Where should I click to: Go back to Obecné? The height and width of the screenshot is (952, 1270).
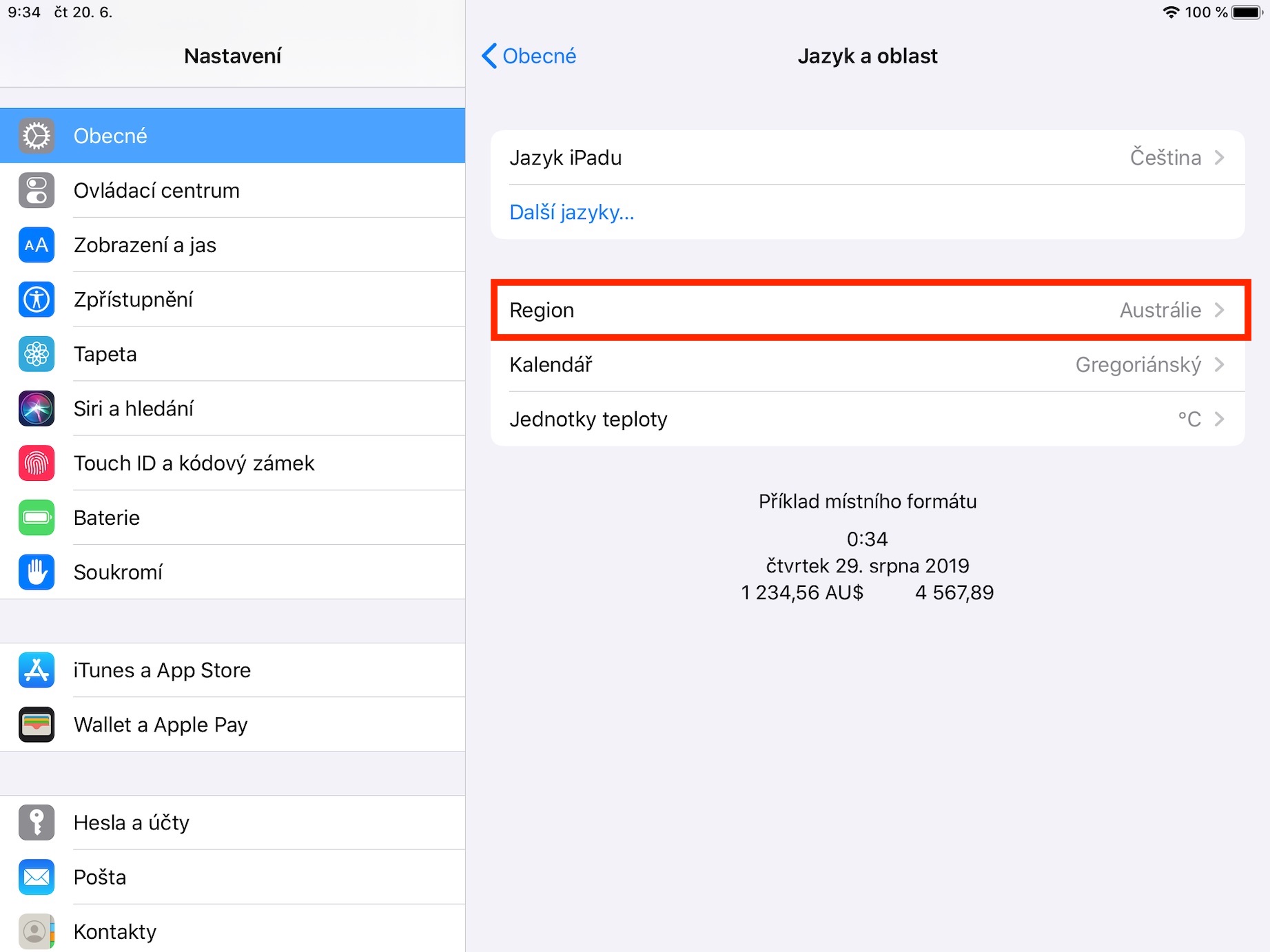(x=529, y=56)
